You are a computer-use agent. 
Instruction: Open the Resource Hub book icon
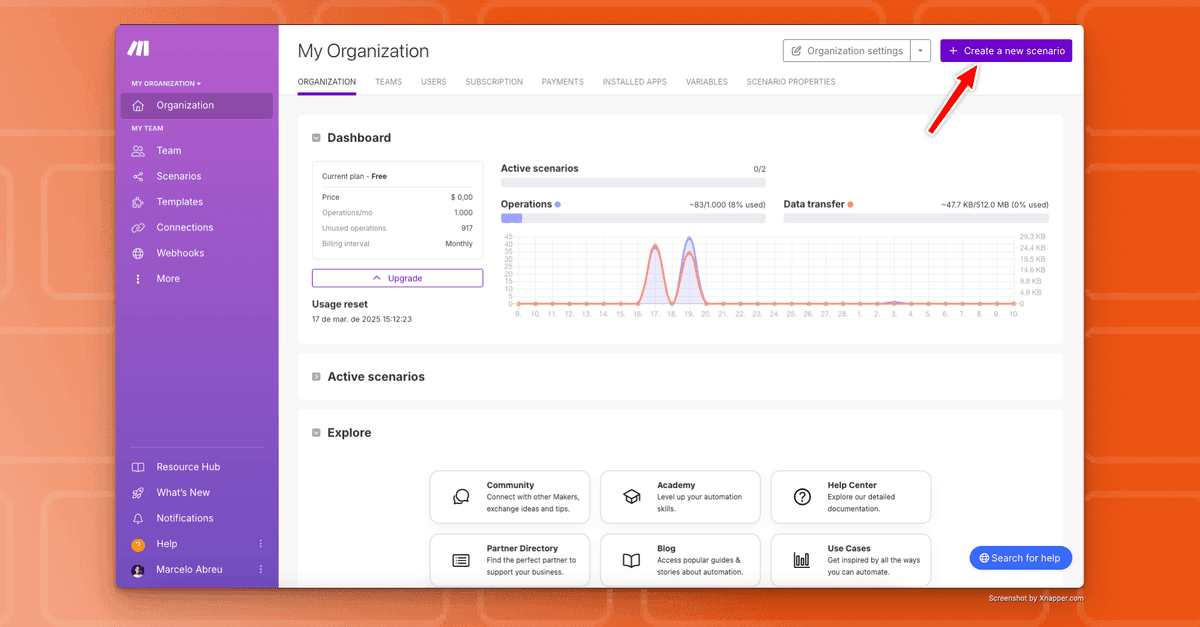pyautogui.click(x=138, y=467)
